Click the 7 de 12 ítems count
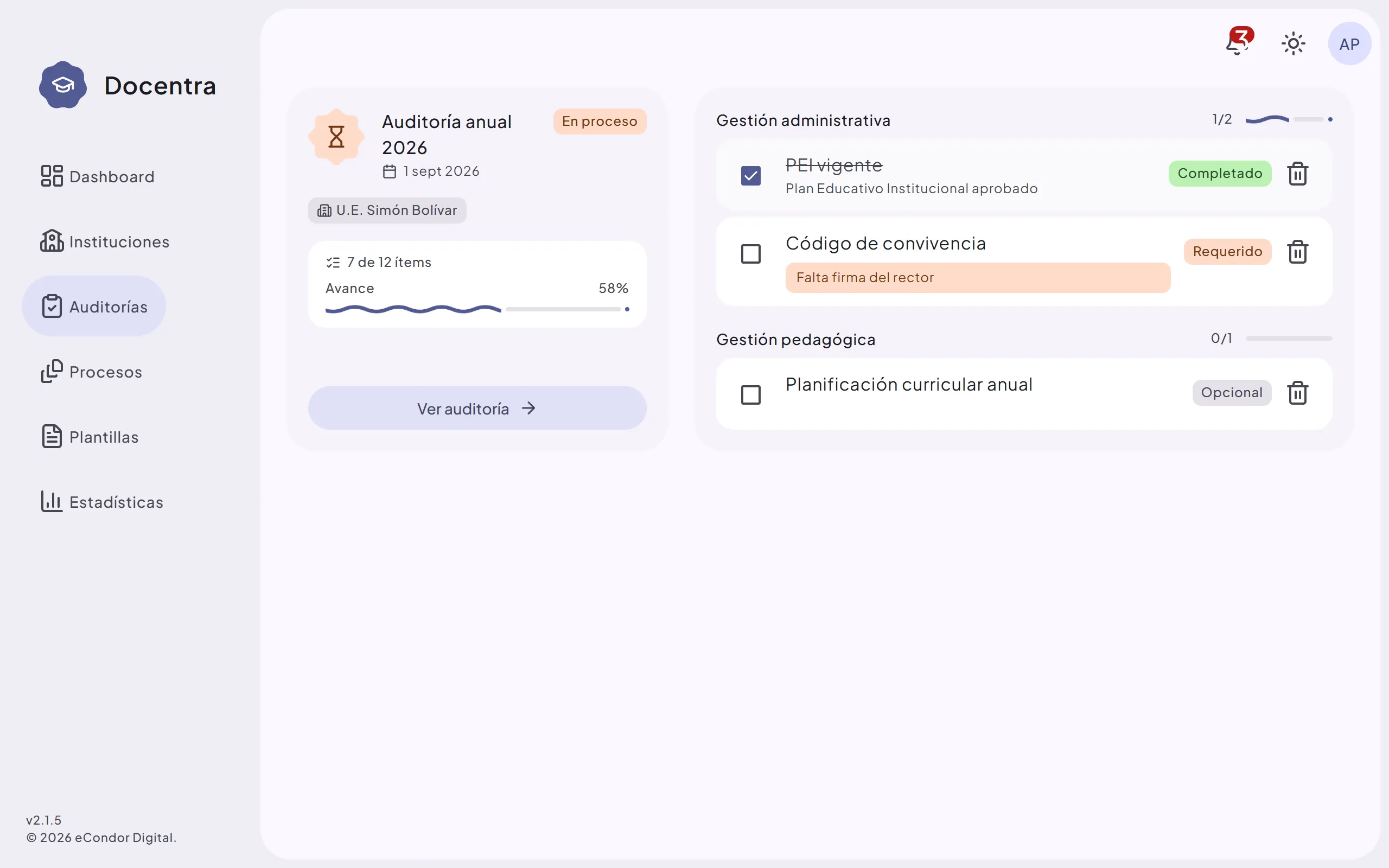1389x868 pixels. click(388, 263)
